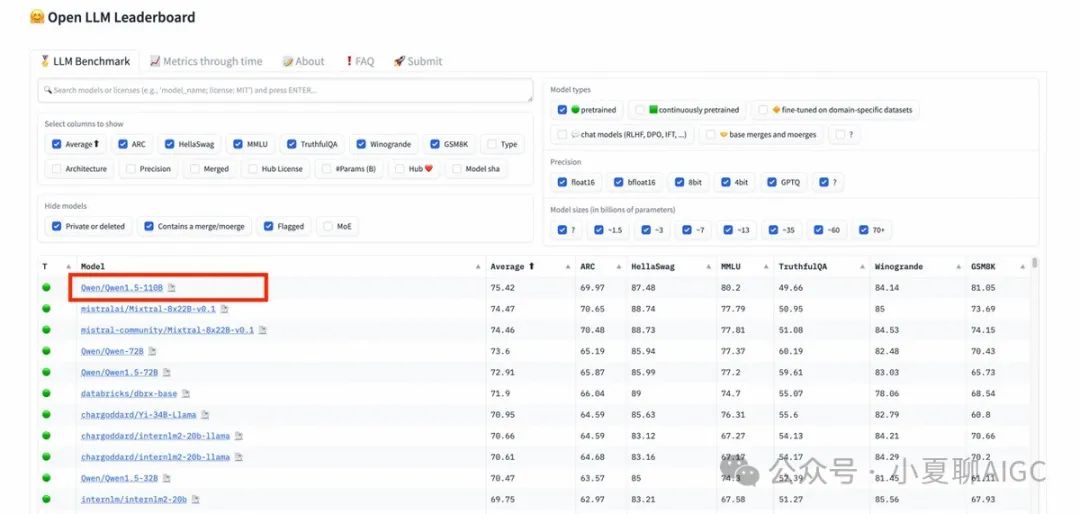Uncheck the TruthfulQA column checkbox
Image resolution: width=1080 pixels, height=514 pixels.
[292, 144]
